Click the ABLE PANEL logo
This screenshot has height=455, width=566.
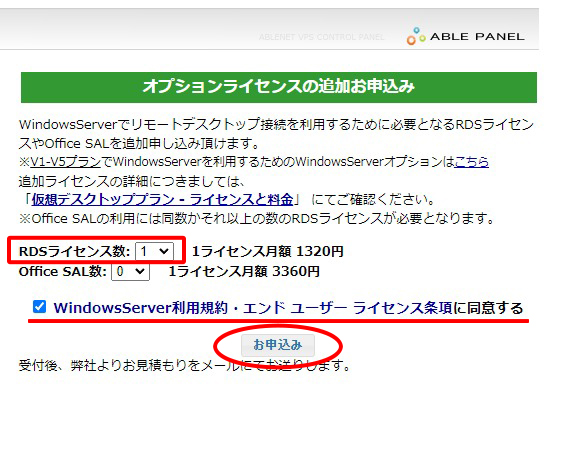pyautogui.click(x=466, y=36)
